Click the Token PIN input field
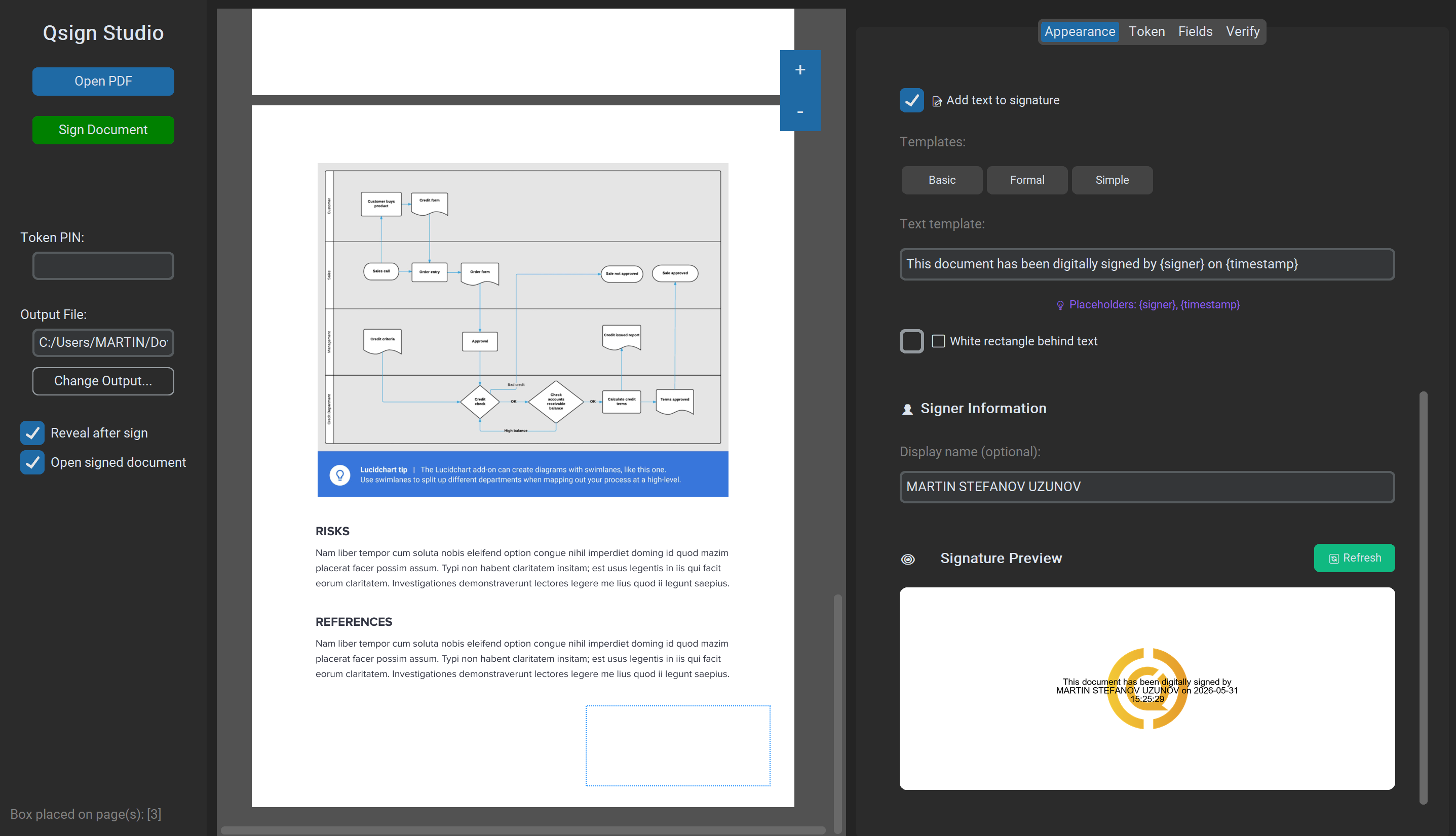1456x836 pixels. (x=103, y=266)
